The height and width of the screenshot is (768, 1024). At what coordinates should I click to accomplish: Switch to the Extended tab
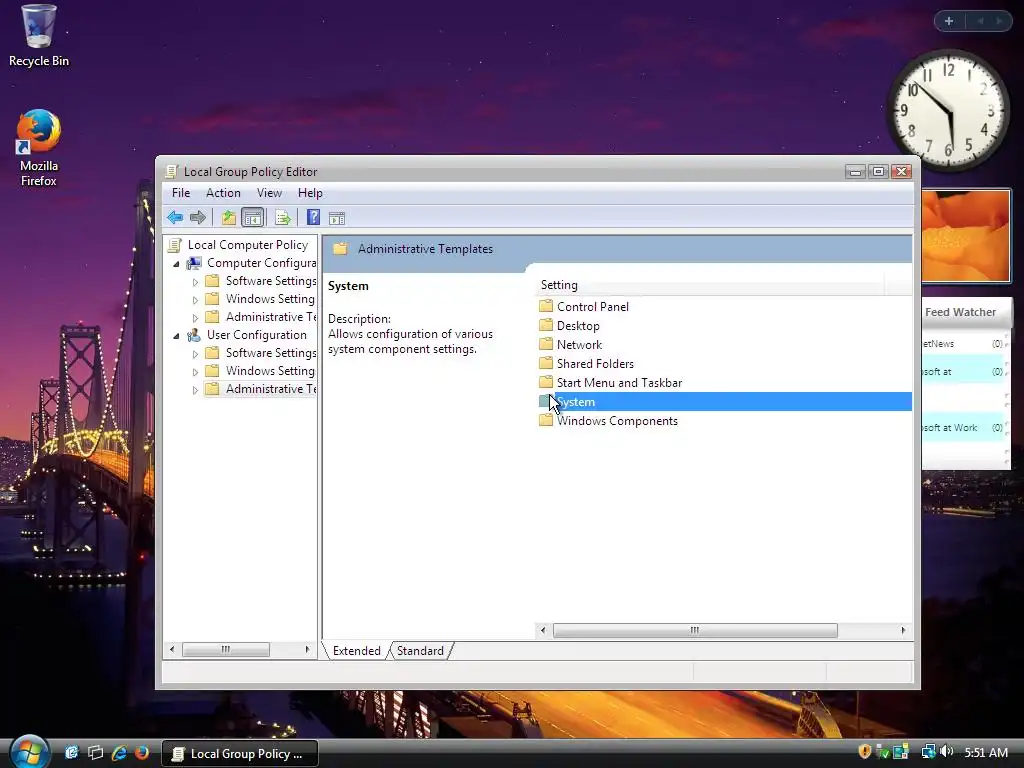[x=357, y=650]
